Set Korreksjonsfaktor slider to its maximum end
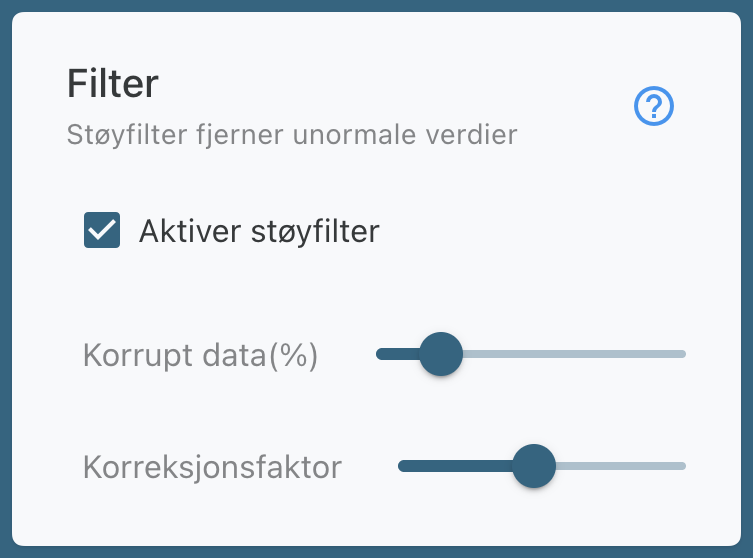Screen dimensions: 753x558 coord(684,466)
